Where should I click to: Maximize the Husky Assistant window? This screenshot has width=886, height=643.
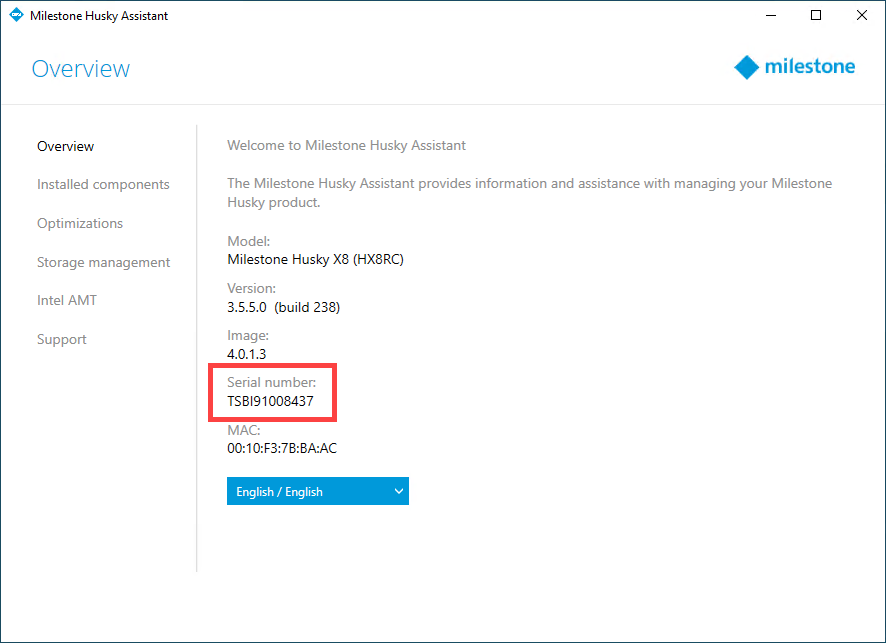[x=816, y=15]
